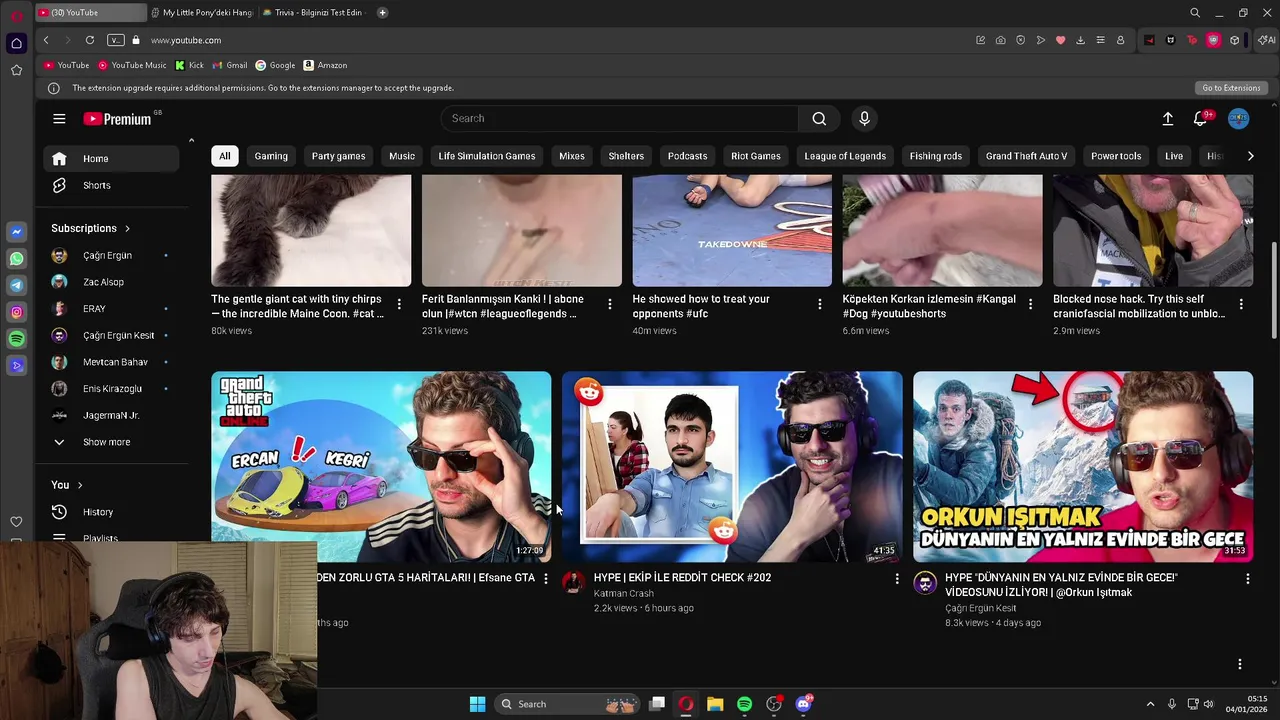This screenshot has width=1280, height=720.
Task: Open the YouTube guide hamburger menu
Action: tap(59, 119)
